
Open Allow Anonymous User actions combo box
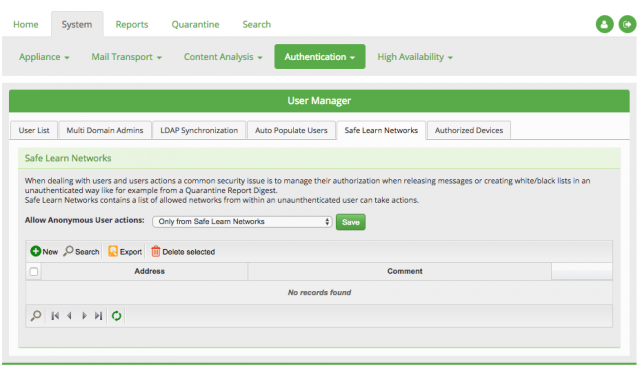point(242,222)
